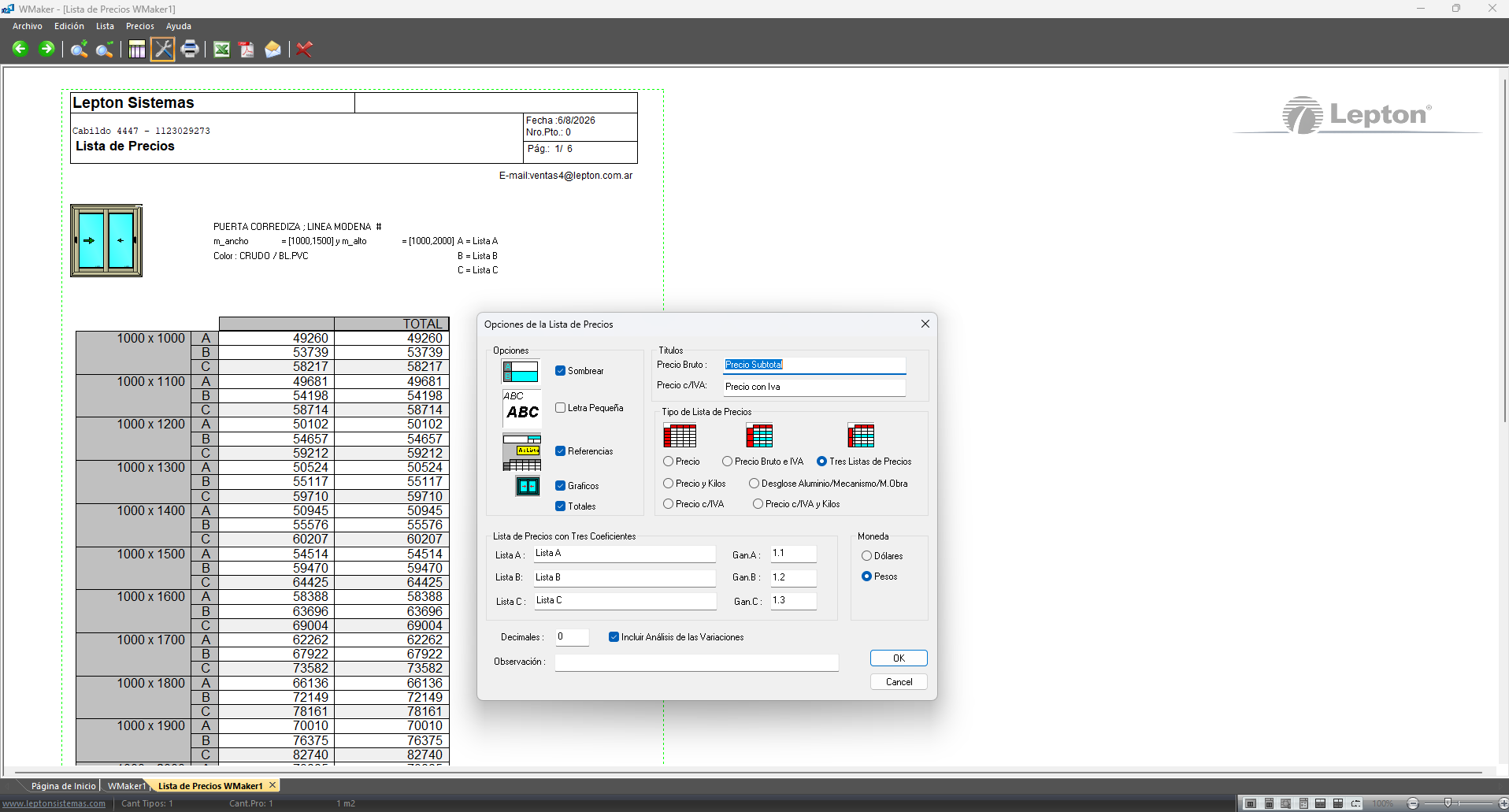
Task: Switch to the WMaker1 tab
Action: (127, 786)
